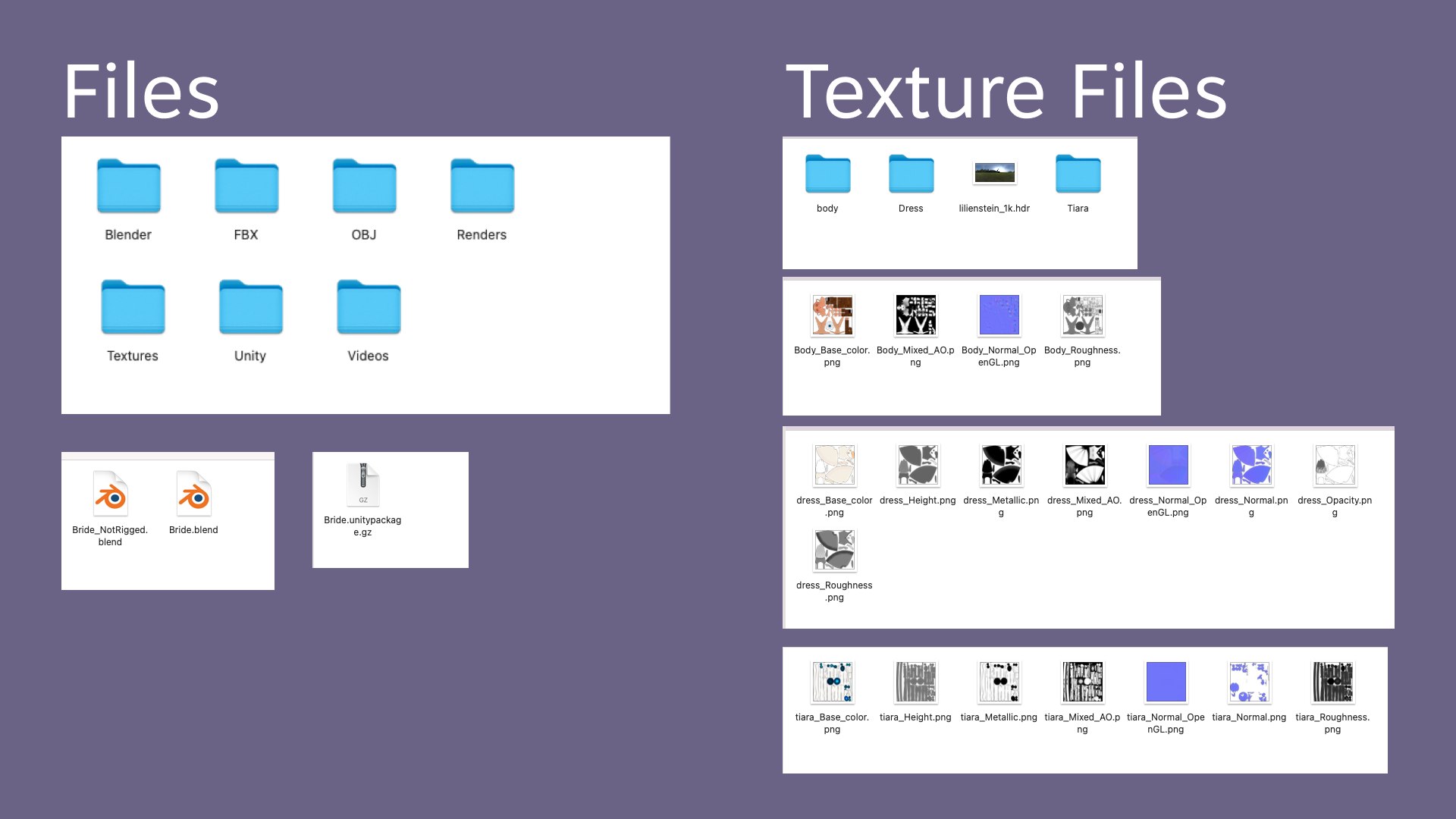Select dress_Normal_OpenGL.png thumbnail
The width and height of the screenshot is (1456, 819).
tap(1169, 465)
